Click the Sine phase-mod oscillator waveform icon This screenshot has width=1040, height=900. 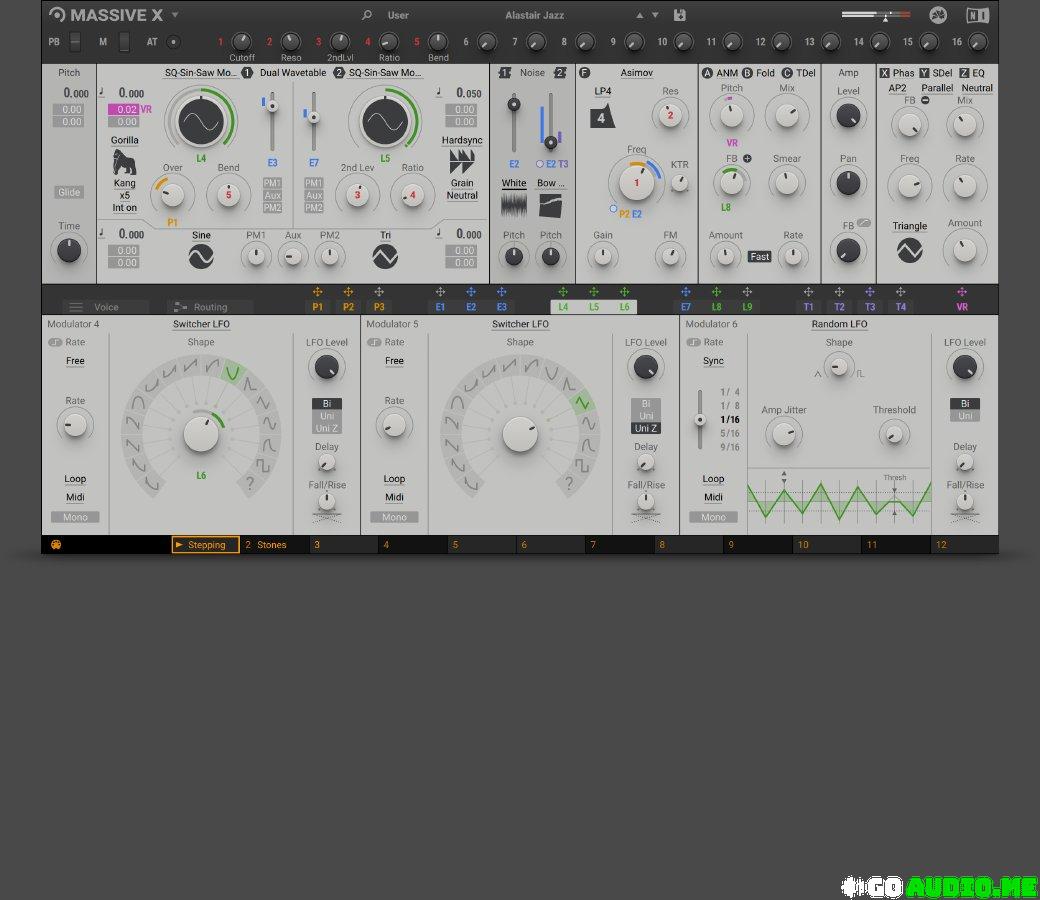tap(201, 256)
